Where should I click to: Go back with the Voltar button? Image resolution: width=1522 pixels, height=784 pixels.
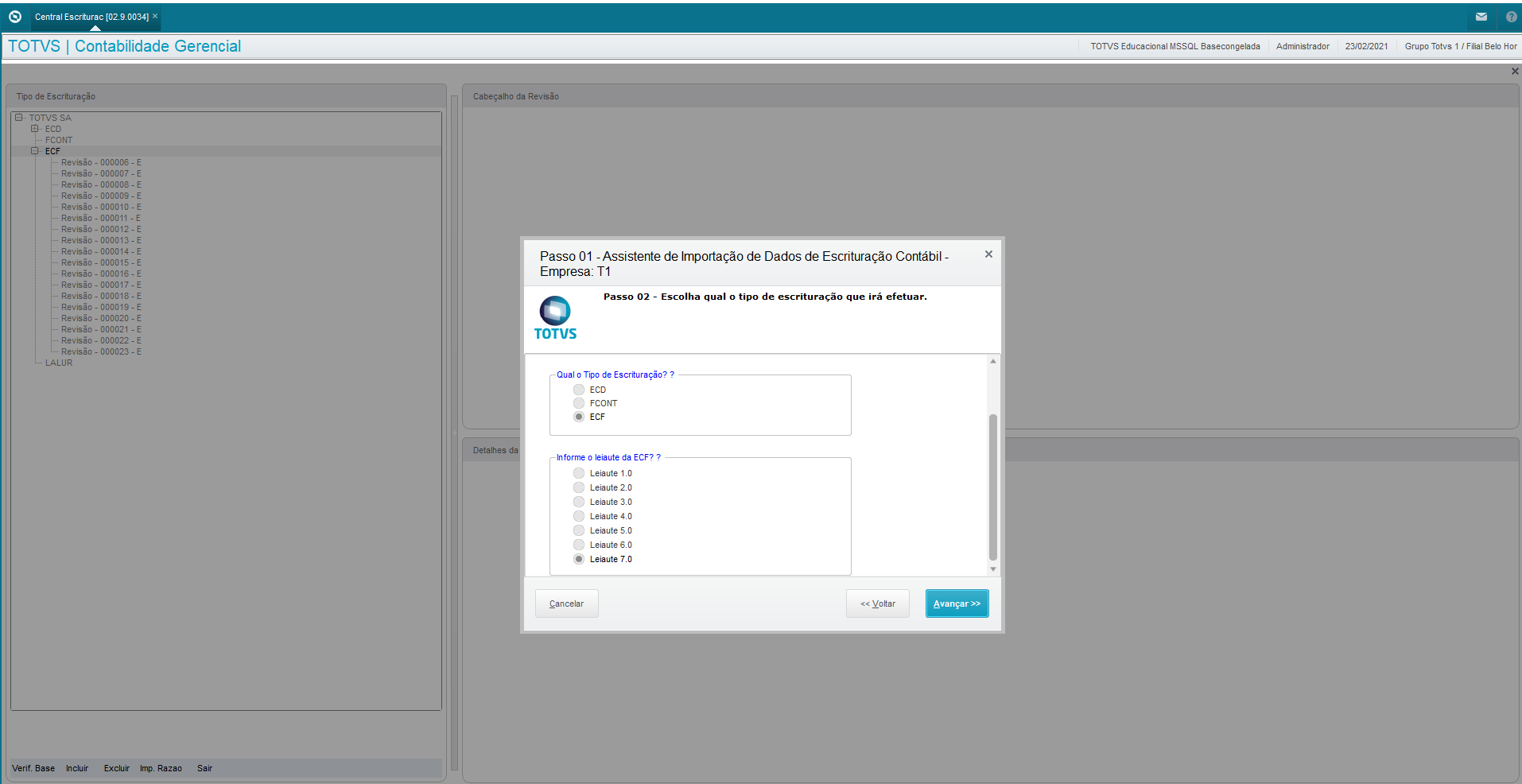point(878,604)
